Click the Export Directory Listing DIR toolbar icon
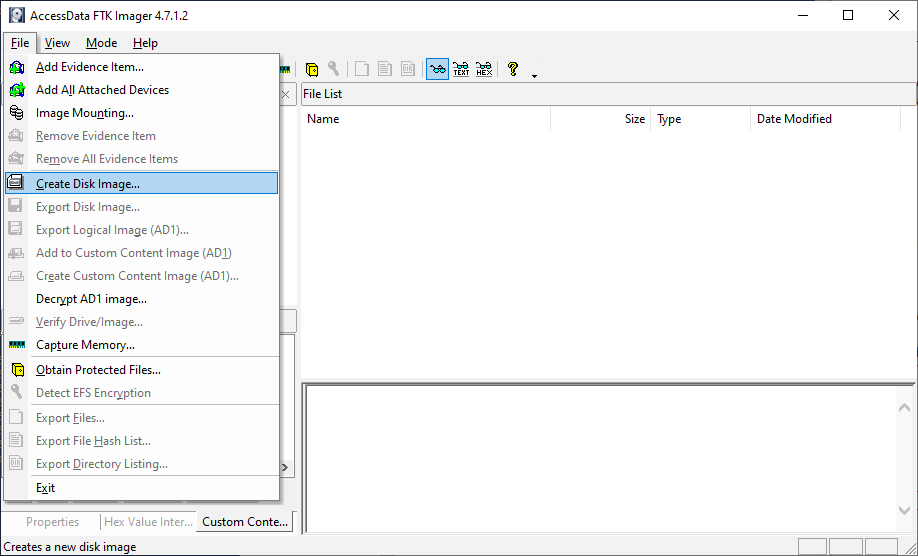 tap(408, 69)
